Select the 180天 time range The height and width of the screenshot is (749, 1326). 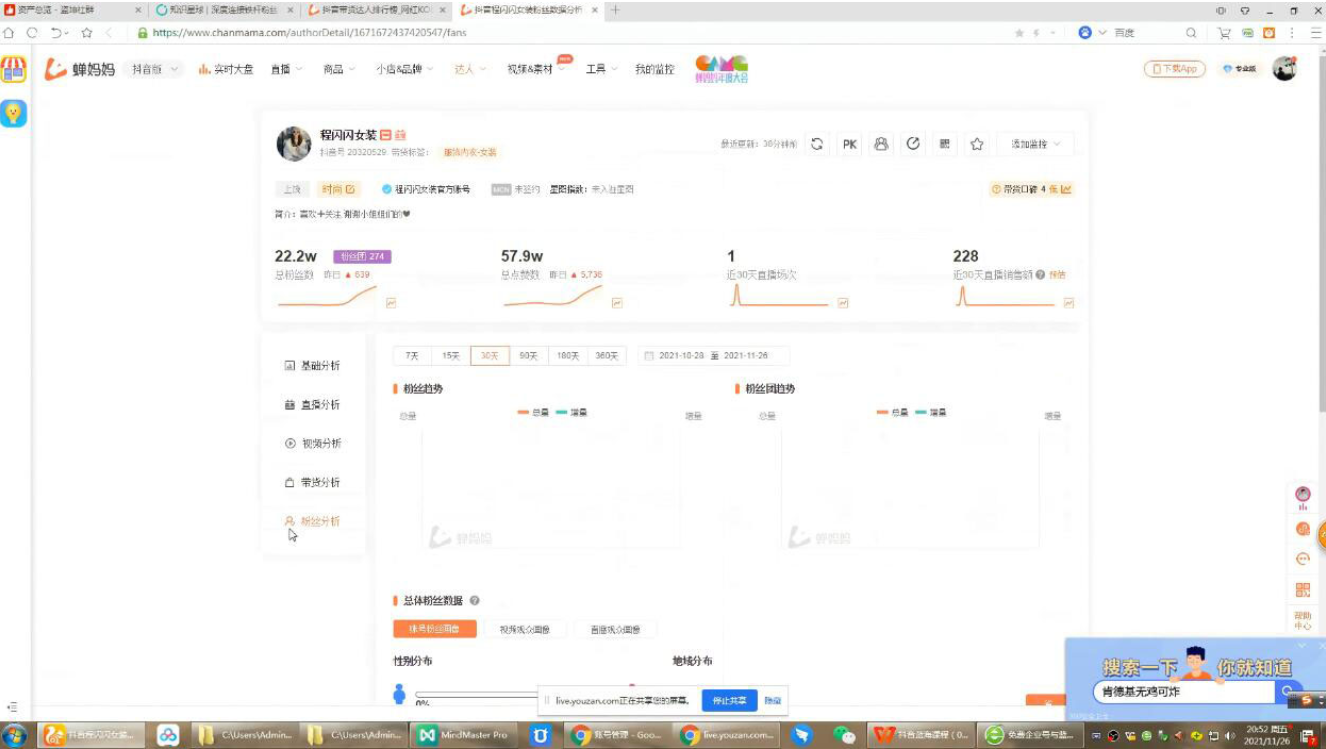(x=568, y=356)
